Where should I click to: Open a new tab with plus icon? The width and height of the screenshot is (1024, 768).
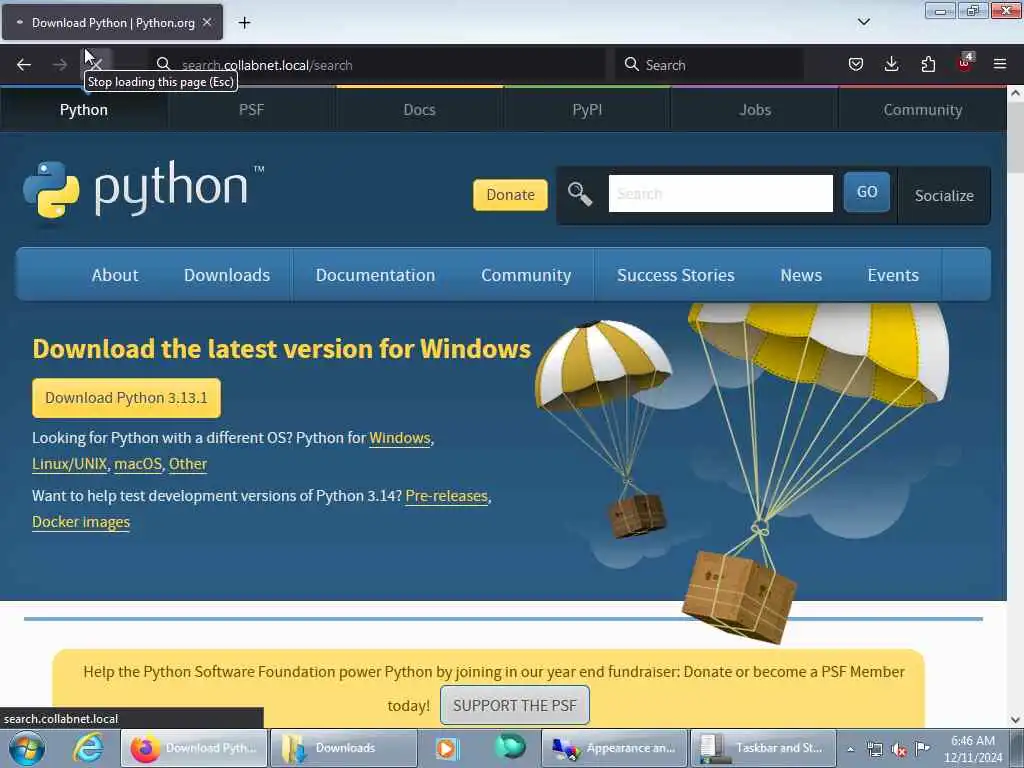pyautogui.click(x=244, y=23)
